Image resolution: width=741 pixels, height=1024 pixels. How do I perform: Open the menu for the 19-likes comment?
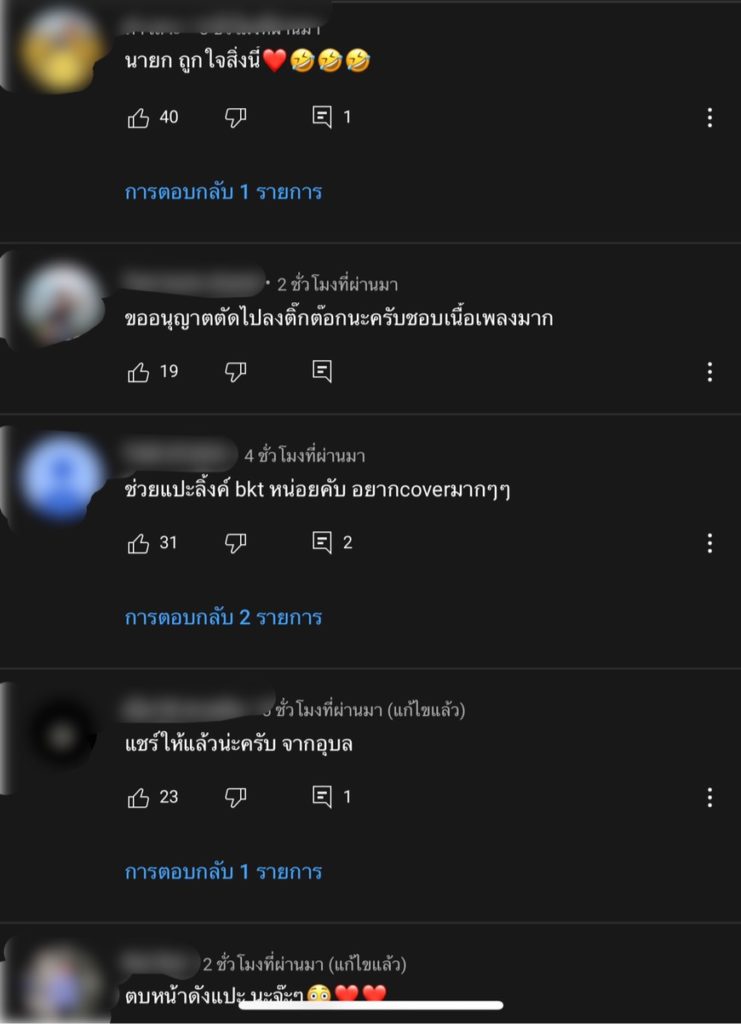coord(710,372)
